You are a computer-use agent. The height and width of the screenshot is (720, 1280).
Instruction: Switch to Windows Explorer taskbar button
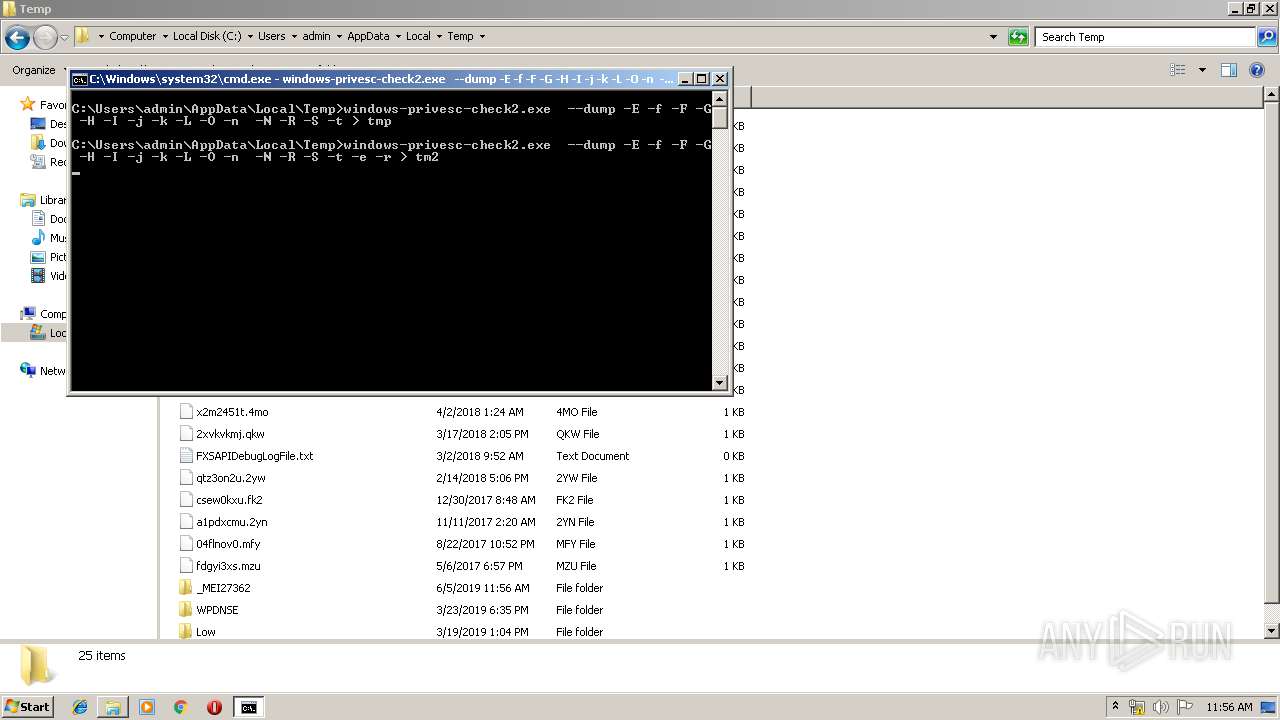click(x=113, y=707)
